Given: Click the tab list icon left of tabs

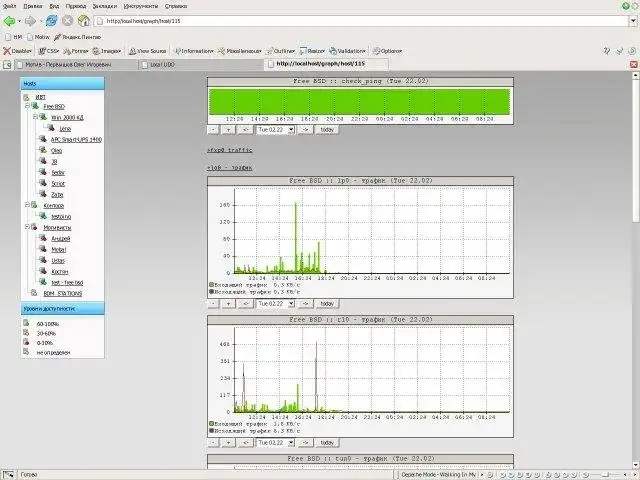Looking at the screenshot, I should [7, 64].
